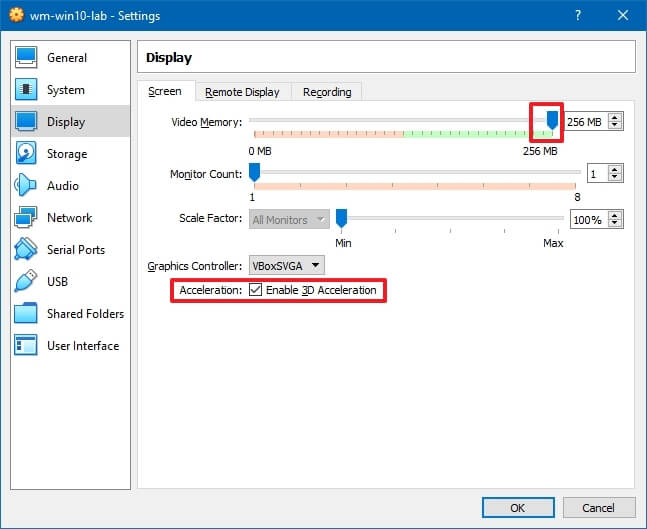Select General label in sidebar

pyautogui.click(x=67, y=58)
